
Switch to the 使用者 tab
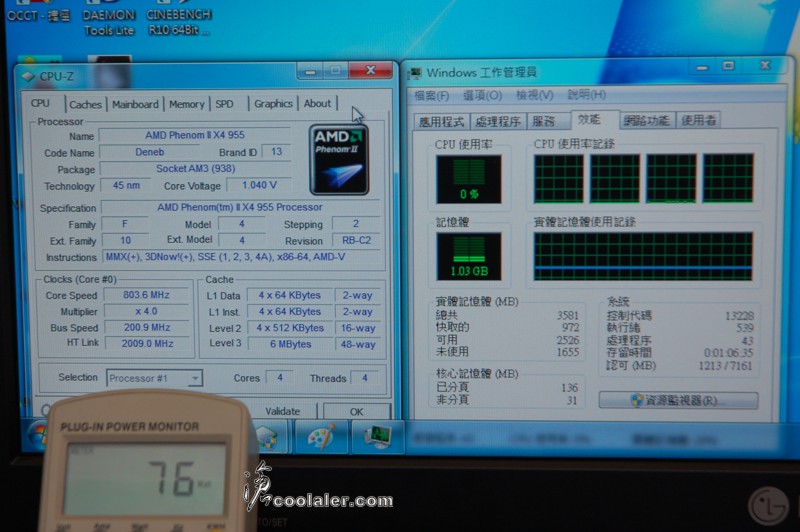pyautogui.click(x=698, y=120)
